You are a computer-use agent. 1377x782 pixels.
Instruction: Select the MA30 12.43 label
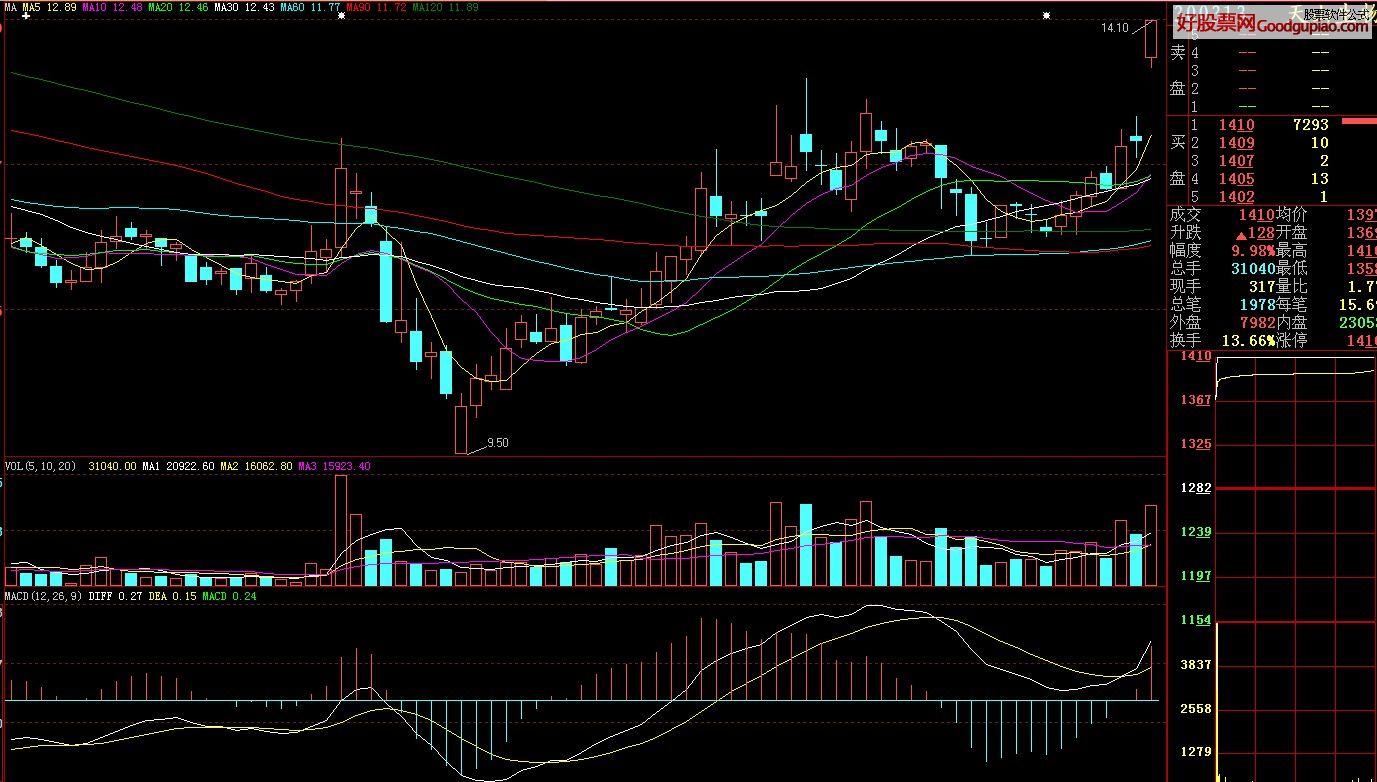pyautogui.click(x=244, y=7)
